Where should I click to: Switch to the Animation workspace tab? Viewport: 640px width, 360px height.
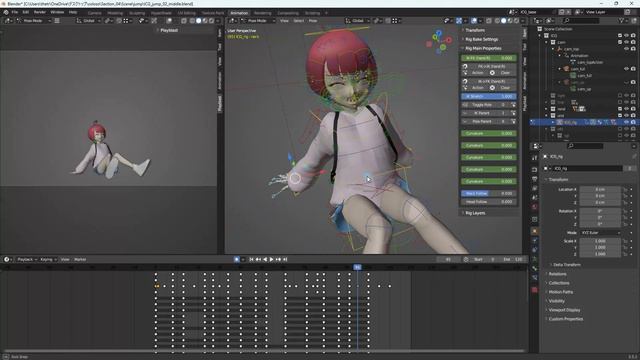click(239, 13)
